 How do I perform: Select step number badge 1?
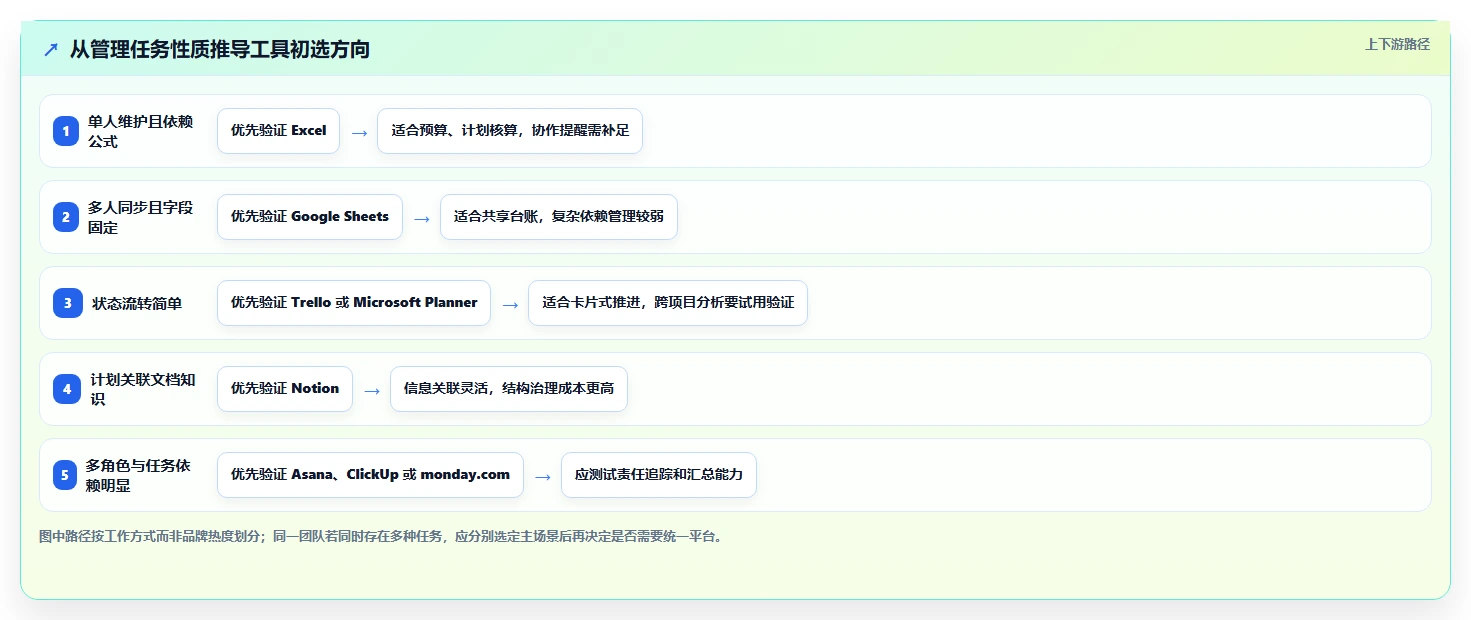pyautogui.click(x=67, y=131)
